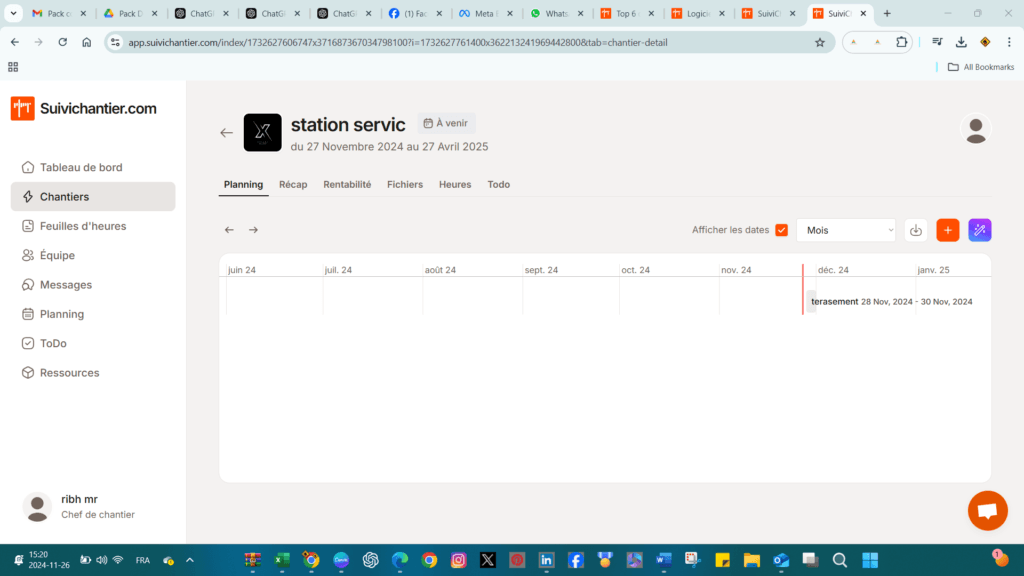
Task: Click the Suivichantier.com logo link
Action: (84, 108)
